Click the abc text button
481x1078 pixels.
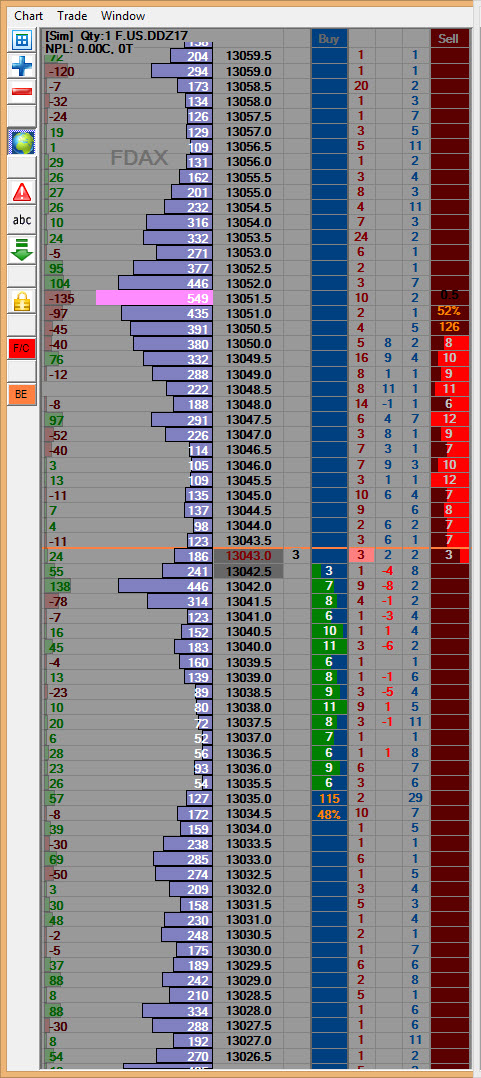click(22, 220)
